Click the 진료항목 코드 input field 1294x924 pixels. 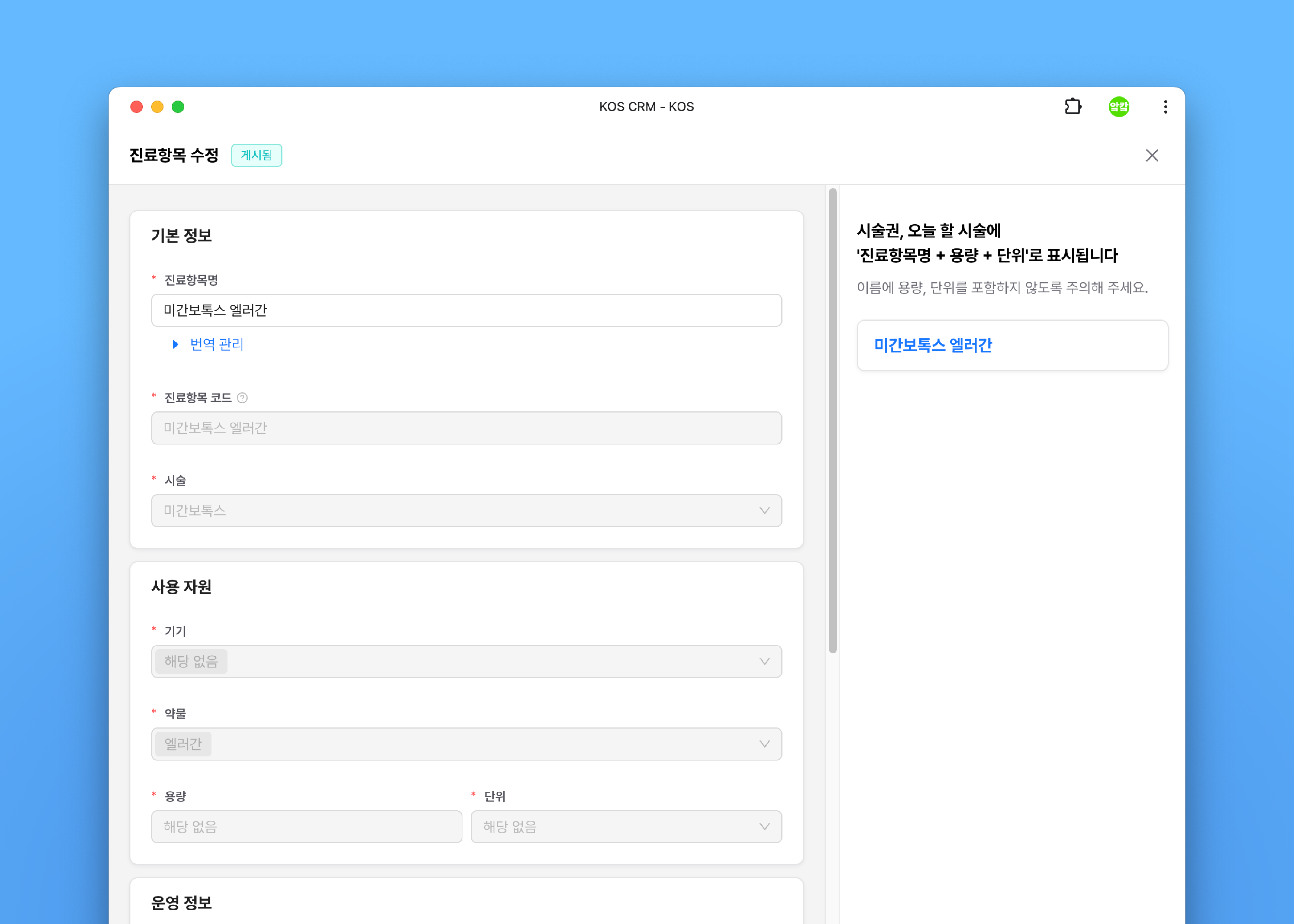coord(466,428)
